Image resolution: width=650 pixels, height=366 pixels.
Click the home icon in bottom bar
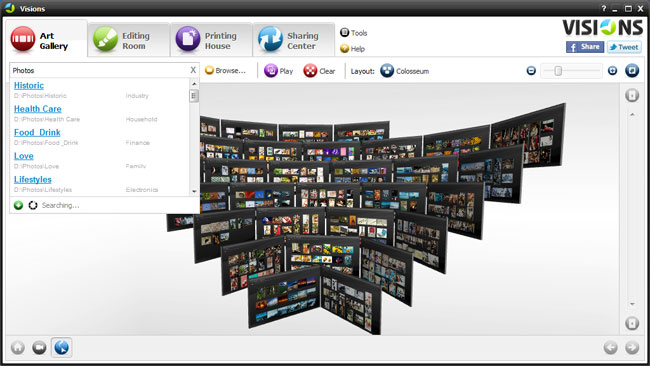tap(18, 347)
